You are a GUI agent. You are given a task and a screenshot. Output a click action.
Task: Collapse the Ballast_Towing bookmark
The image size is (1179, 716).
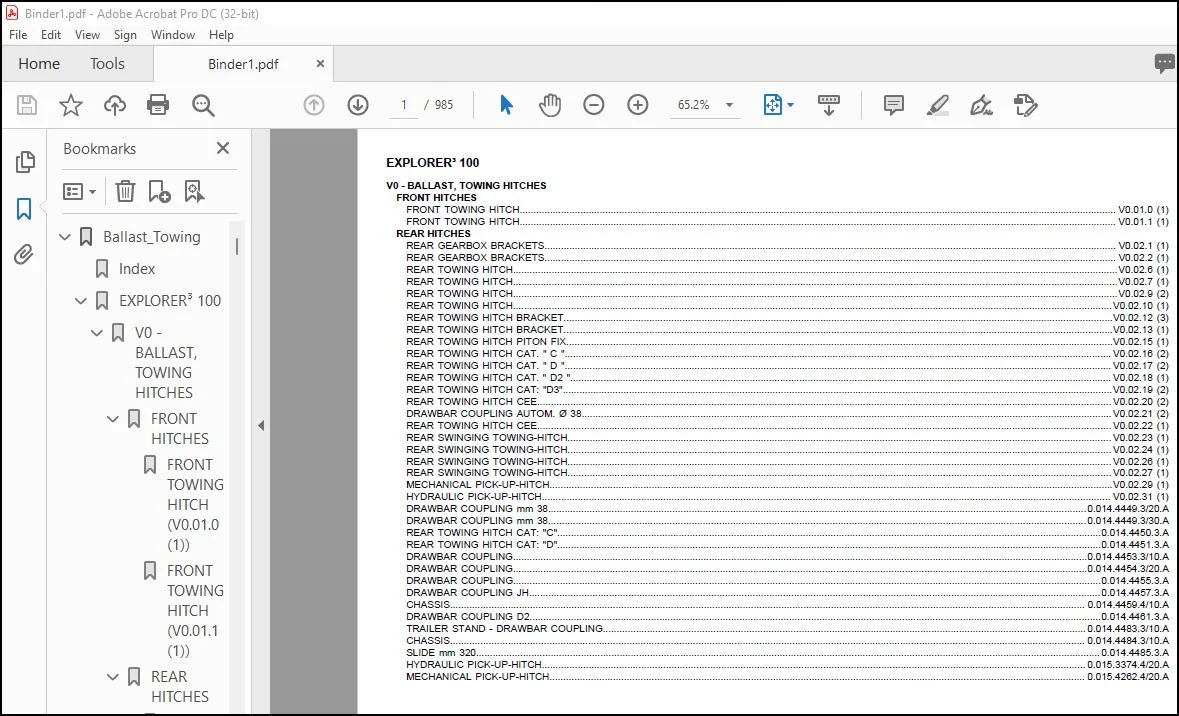pos(65,237)
